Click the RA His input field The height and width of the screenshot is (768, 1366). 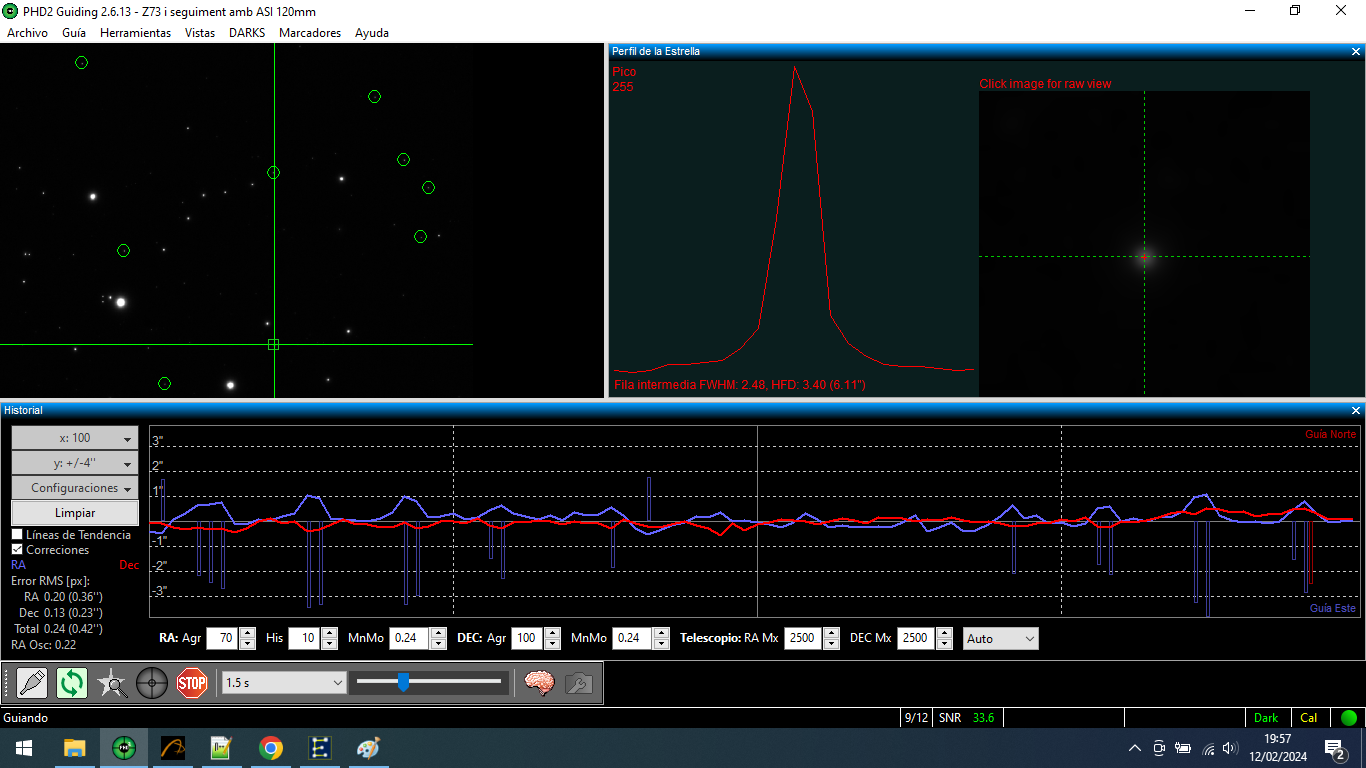coord(304,638)
